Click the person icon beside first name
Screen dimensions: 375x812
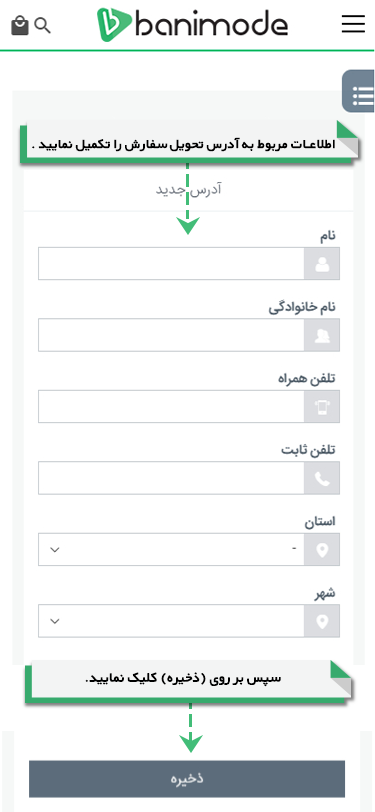tap(322, 264)
